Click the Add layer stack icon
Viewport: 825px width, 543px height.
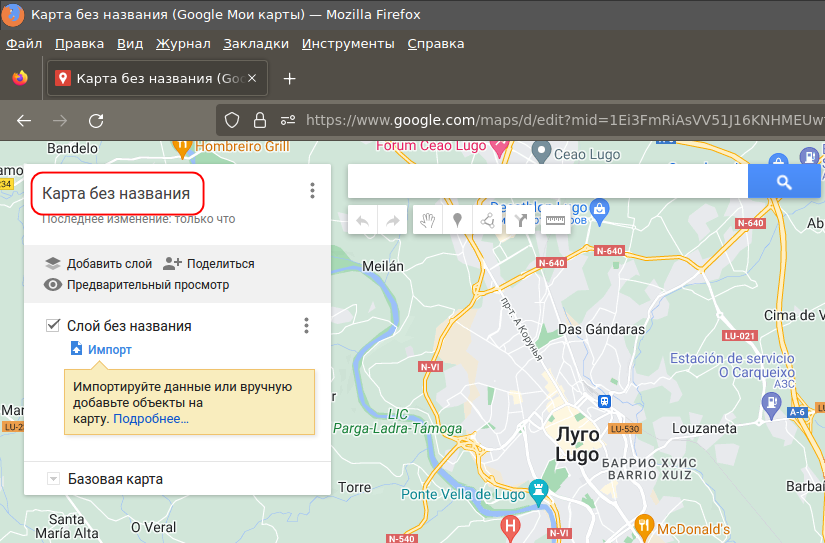53,264
